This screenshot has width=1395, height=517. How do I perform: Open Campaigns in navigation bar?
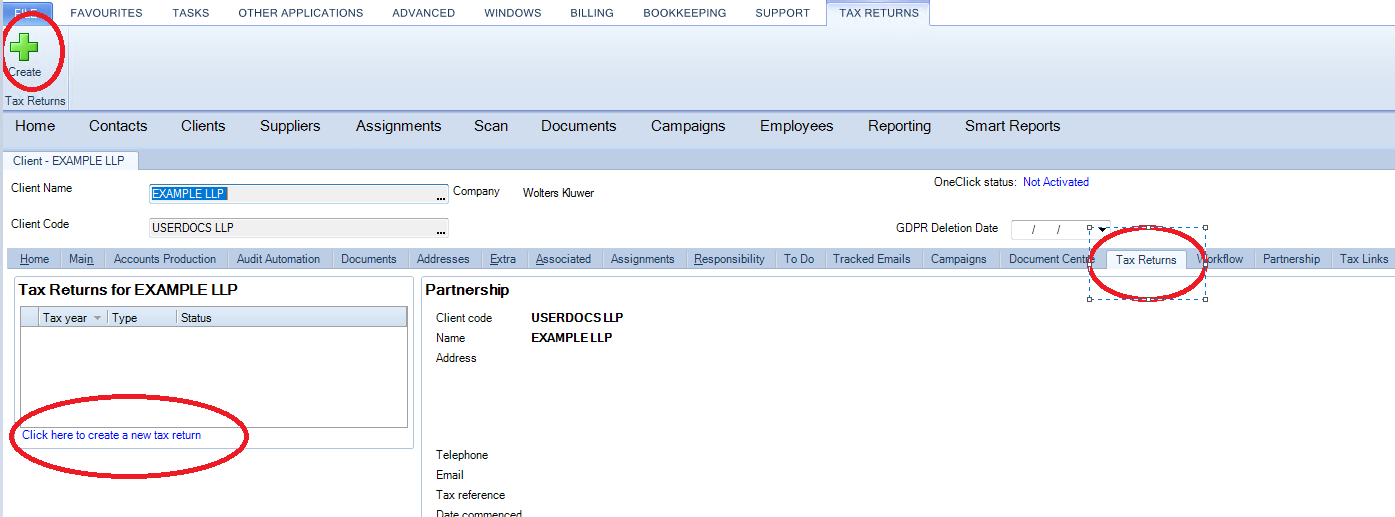[688, 126]
